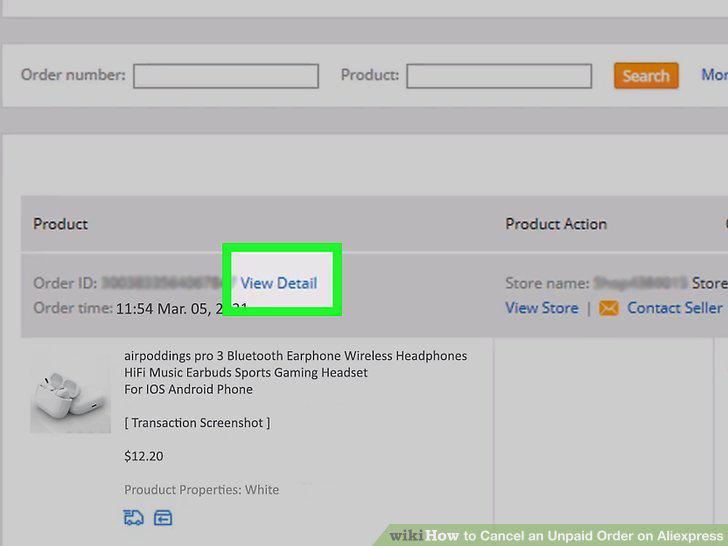Click the card icon next to the truck
Viewport: 728px width, 546px height.
pos(163,517)
